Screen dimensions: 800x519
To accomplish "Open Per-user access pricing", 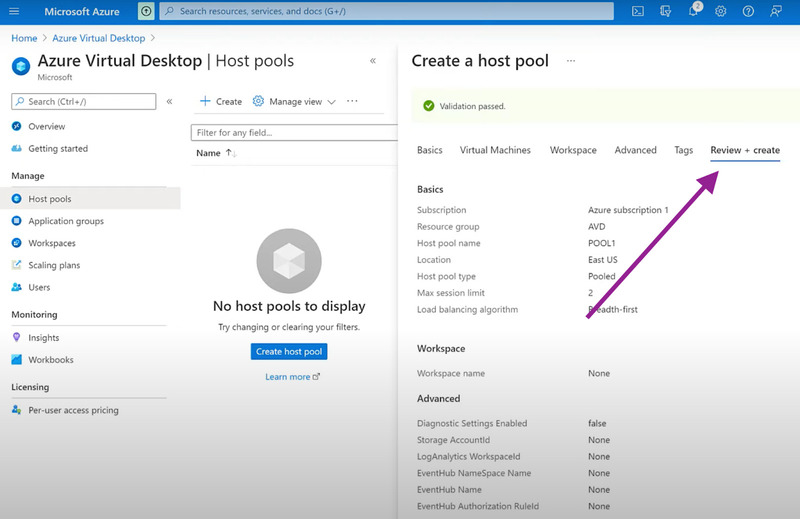I will click(x=73, y=410).
